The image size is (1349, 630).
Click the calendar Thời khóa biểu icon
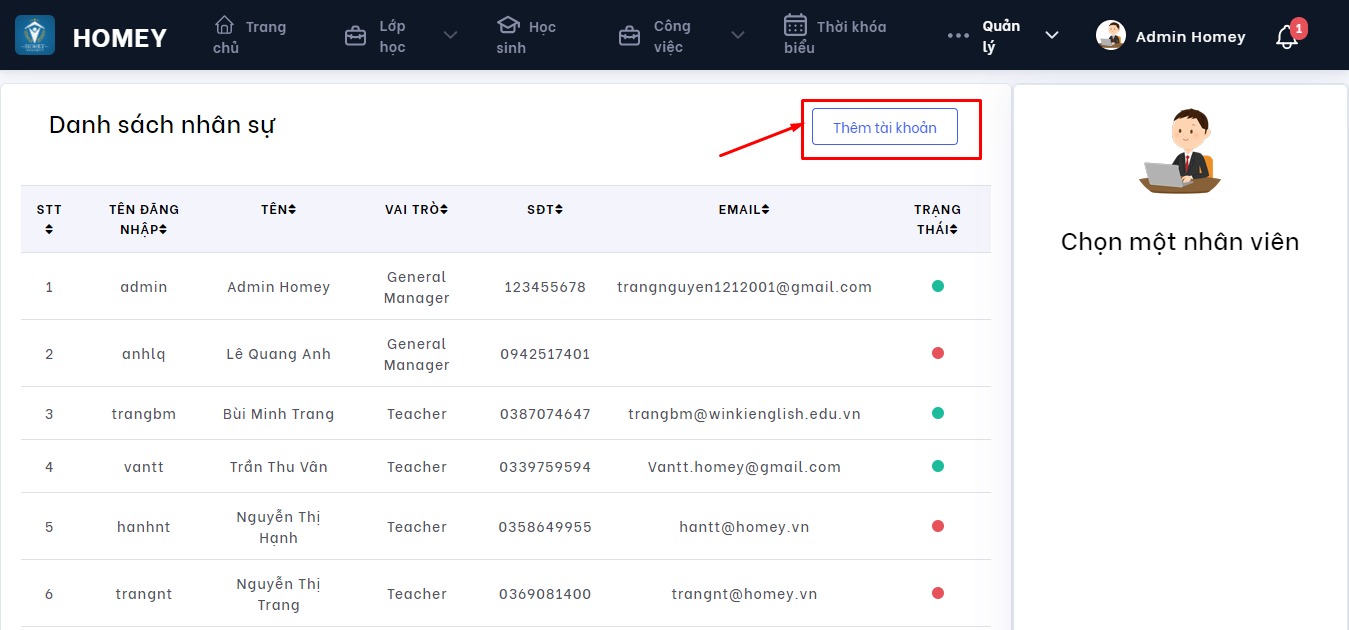(795, 25)
